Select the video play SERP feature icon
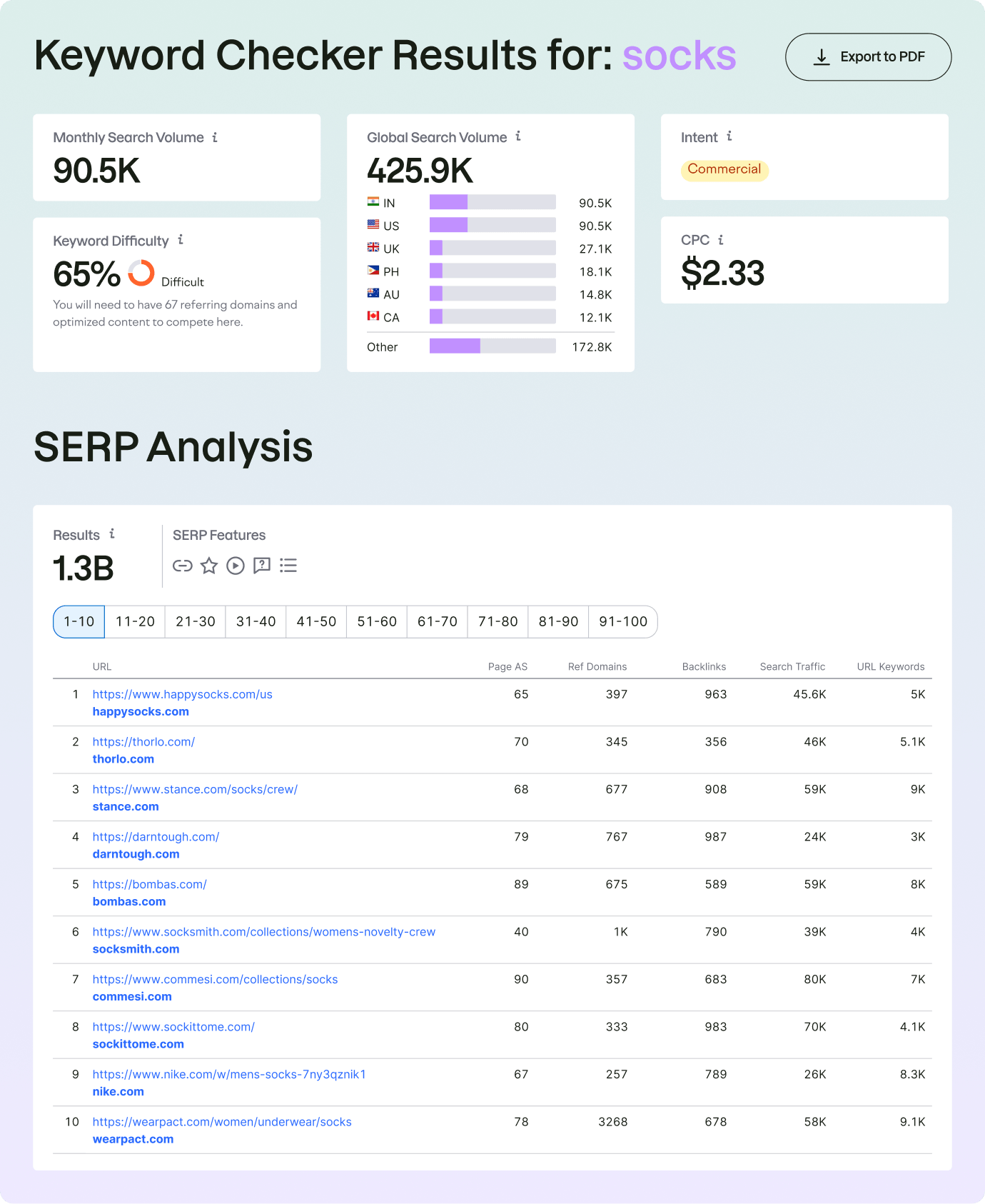Screen dimensions: 985x1204 click(x=236, y=566)
